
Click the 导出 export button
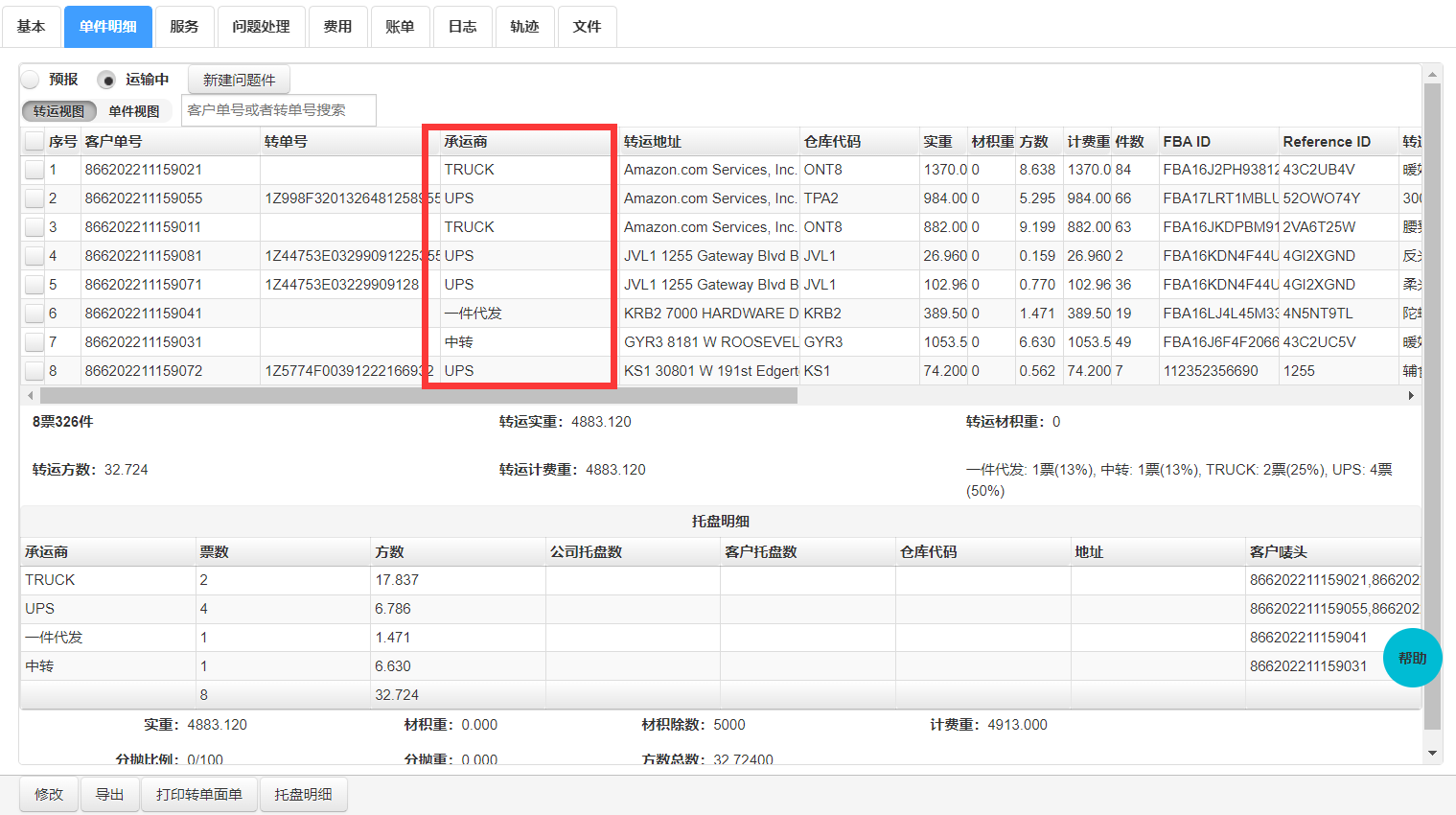(109, 794)
